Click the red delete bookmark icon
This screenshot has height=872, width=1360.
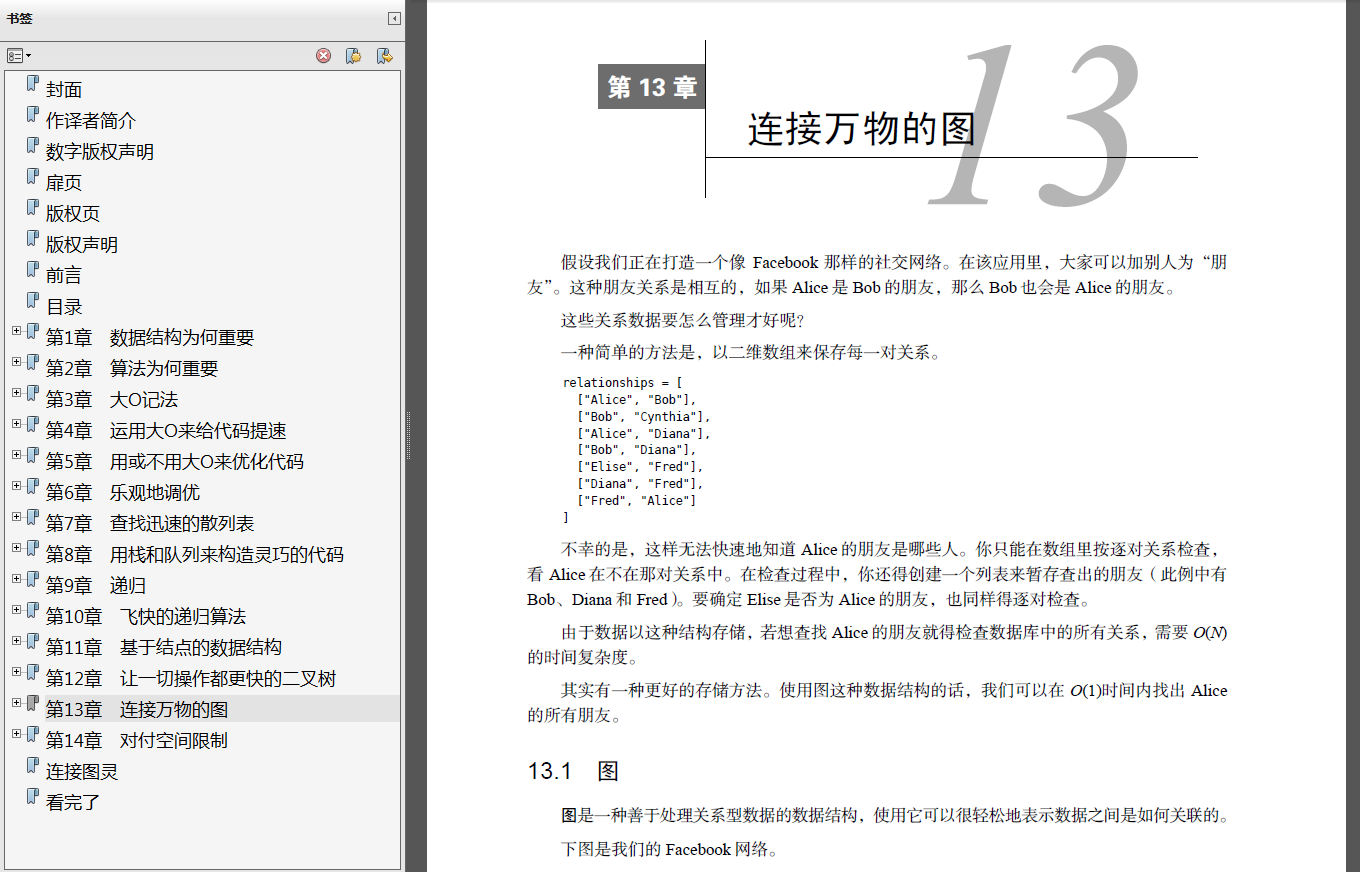(323, 56)
